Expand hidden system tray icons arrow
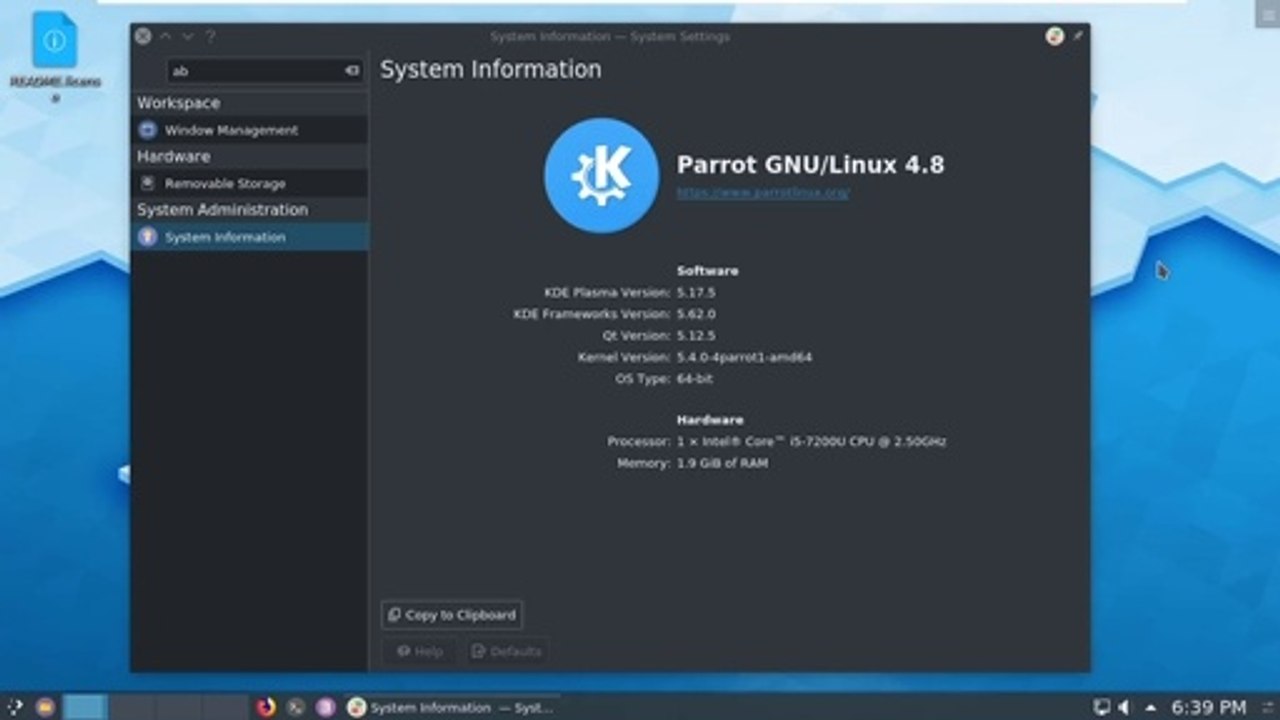The height and width of the screenshot is (720, 1280). point(1151,707)
